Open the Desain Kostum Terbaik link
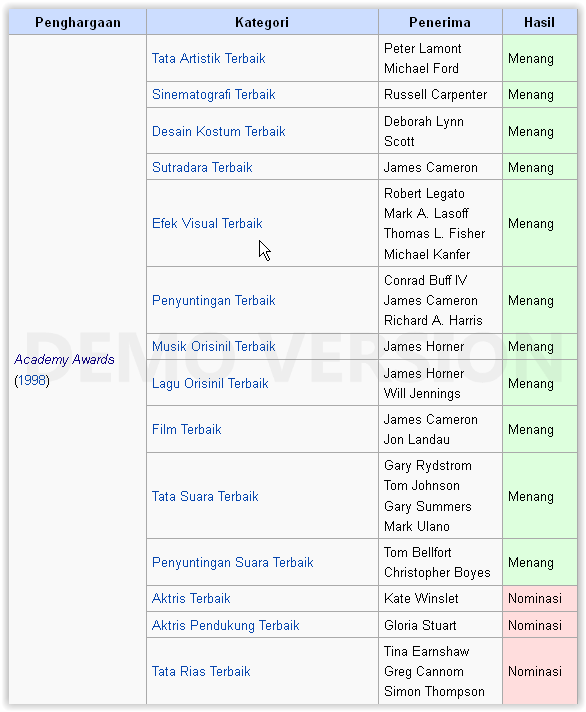Viewport: 586px width, 712px height. [x=218, y=131]
